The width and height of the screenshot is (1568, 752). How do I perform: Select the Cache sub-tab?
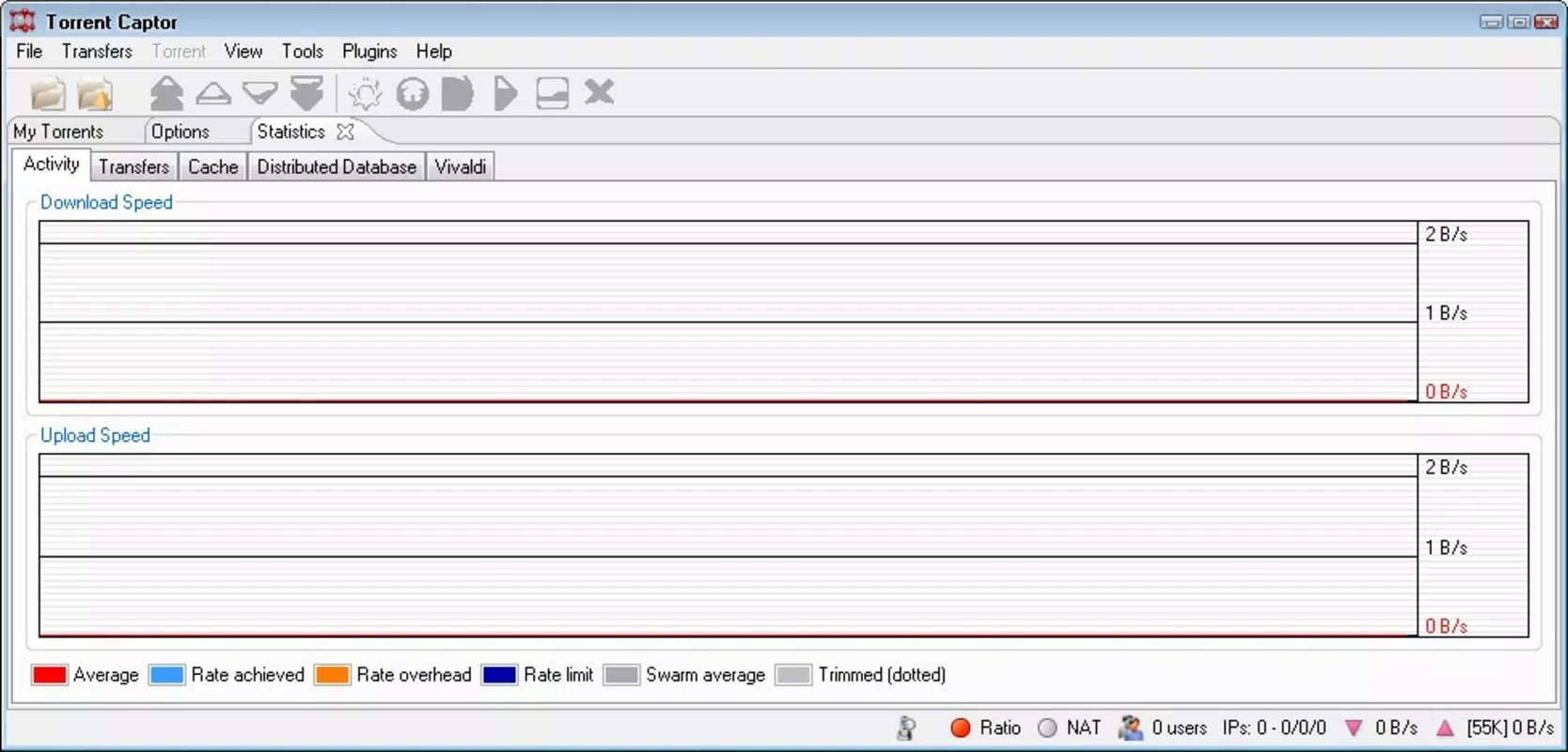(x=213, y=166)
